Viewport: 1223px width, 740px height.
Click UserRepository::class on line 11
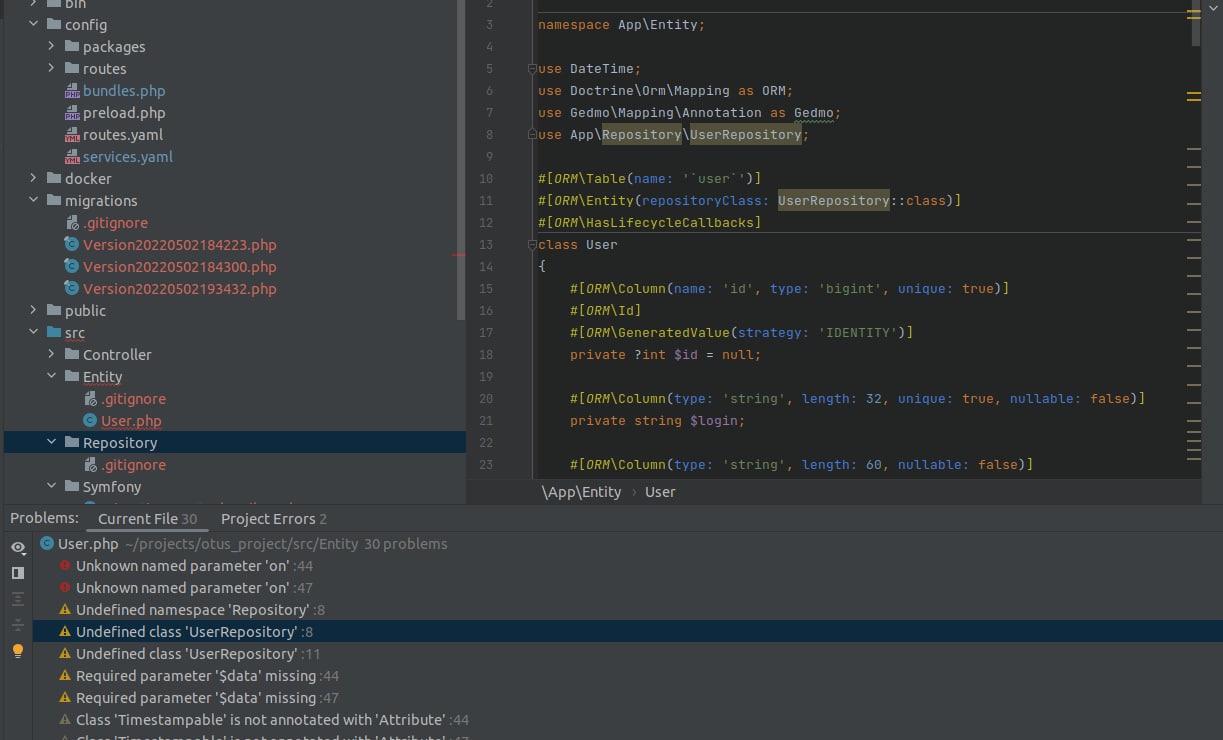pyautogui.click(x=862, y=201)
